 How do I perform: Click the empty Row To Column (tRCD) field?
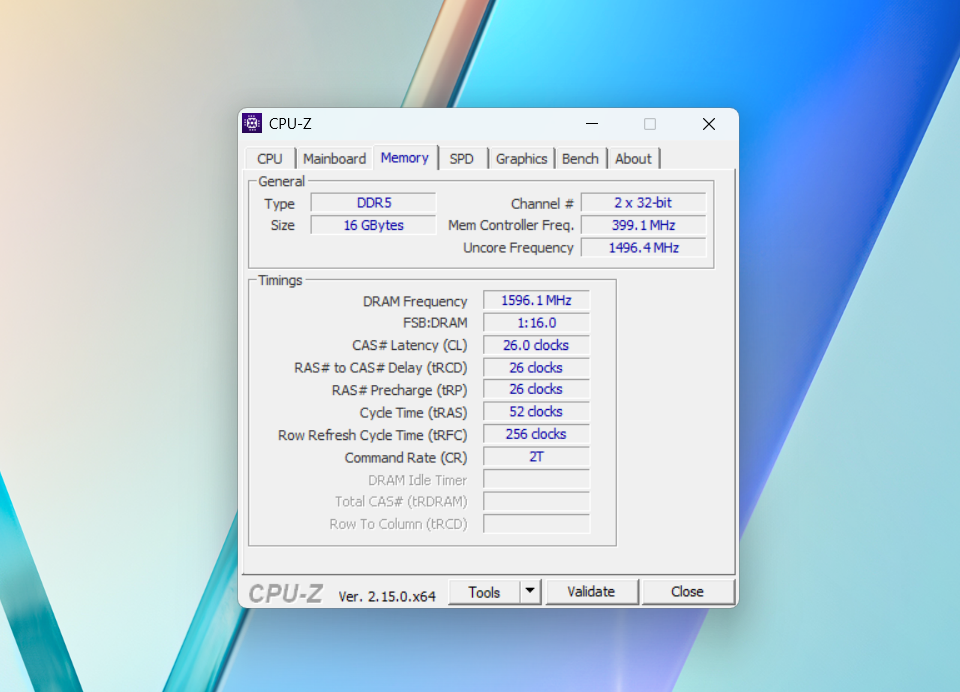[x=536, y=524]
